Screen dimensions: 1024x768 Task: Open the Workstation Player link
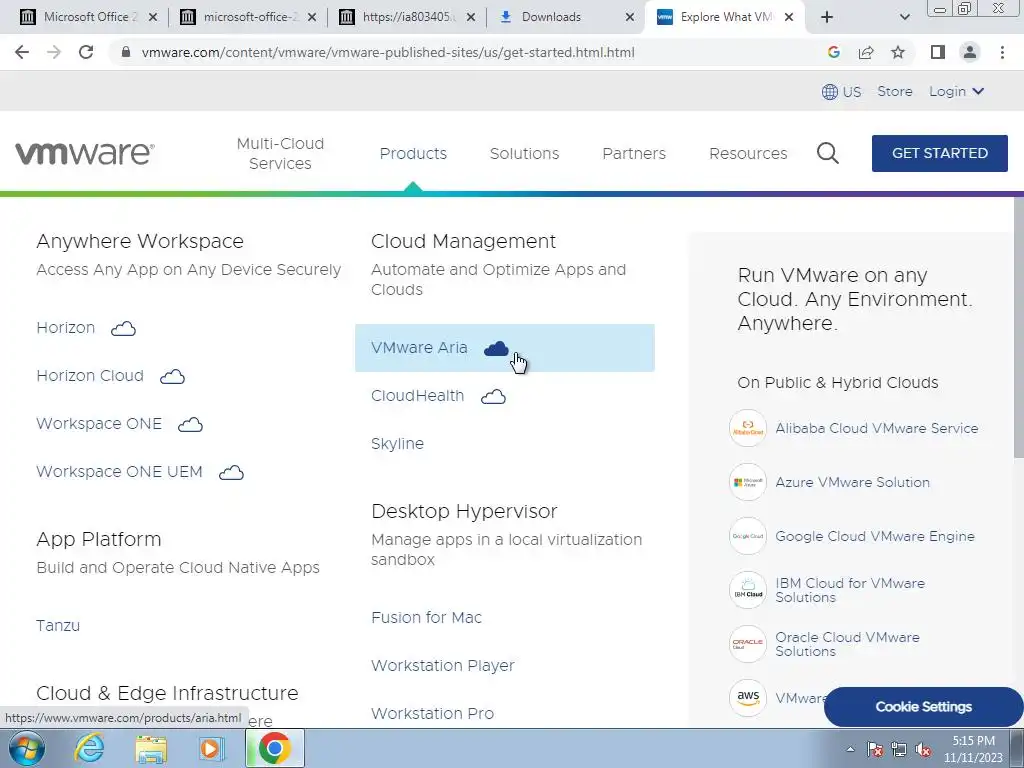(x=443, y=665)
